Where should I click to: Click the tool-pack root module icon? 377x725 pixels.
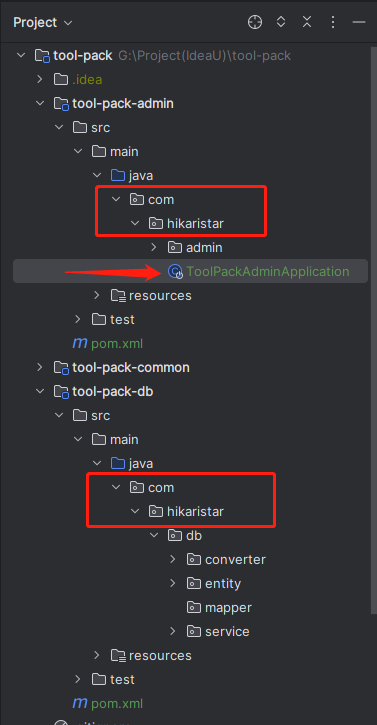[42, 56]
